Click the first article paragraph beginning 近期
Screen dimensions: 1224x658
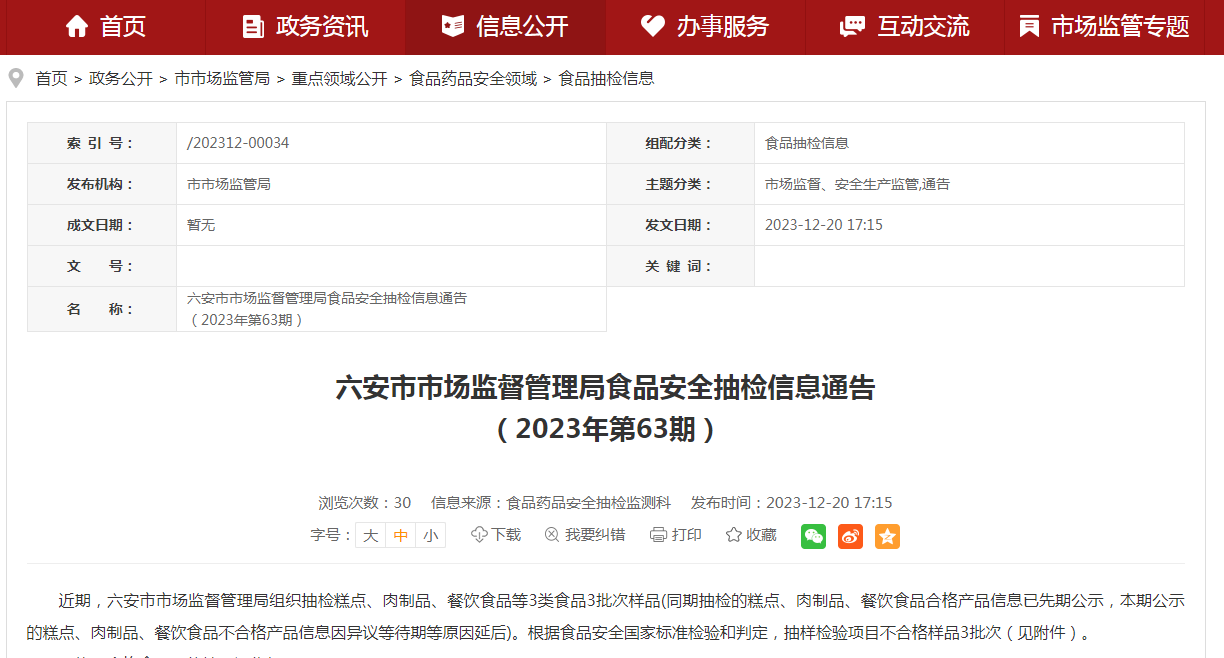coord(606,617)
